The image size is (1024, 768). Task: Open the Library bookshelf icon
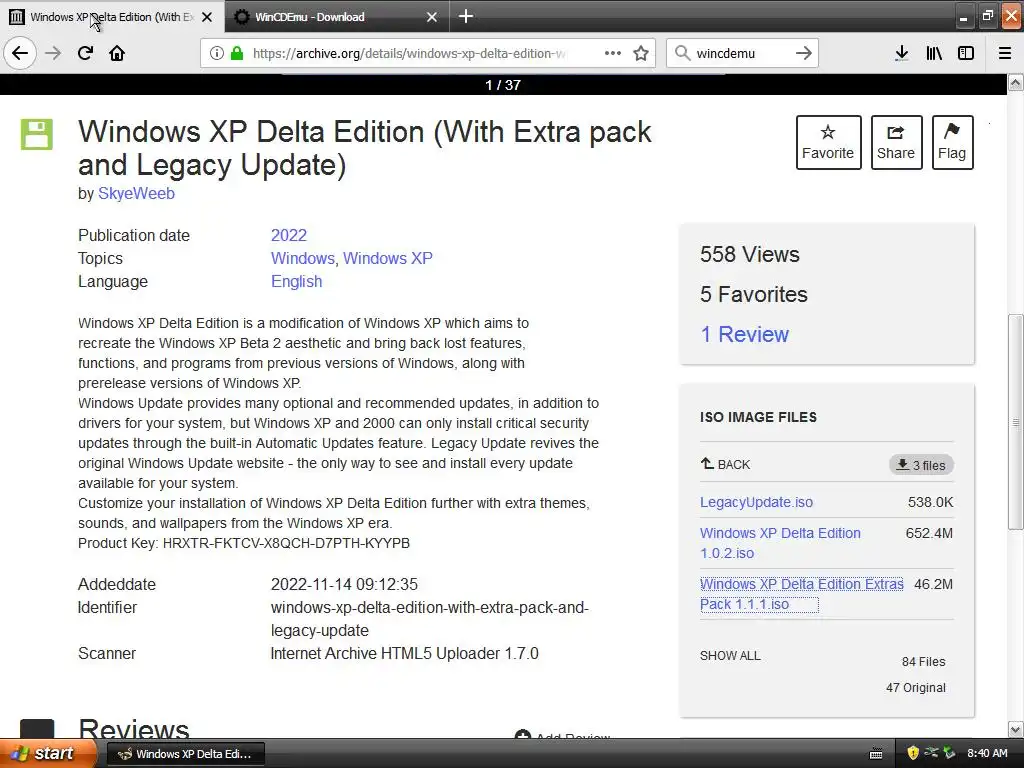click(x=934, y=53)
